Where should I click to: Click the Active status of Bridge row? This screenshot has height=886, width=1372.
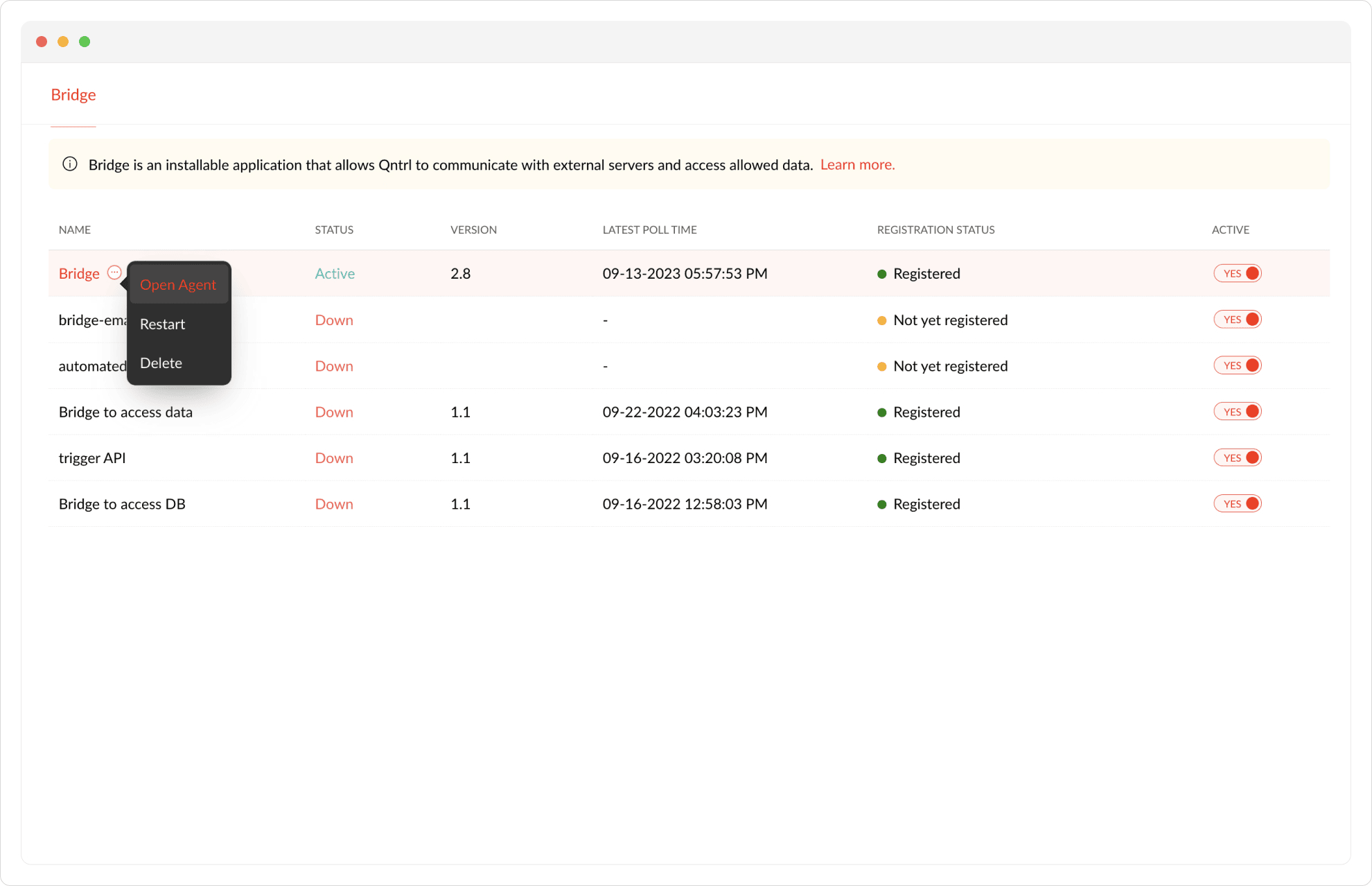[x=335, y=274]
